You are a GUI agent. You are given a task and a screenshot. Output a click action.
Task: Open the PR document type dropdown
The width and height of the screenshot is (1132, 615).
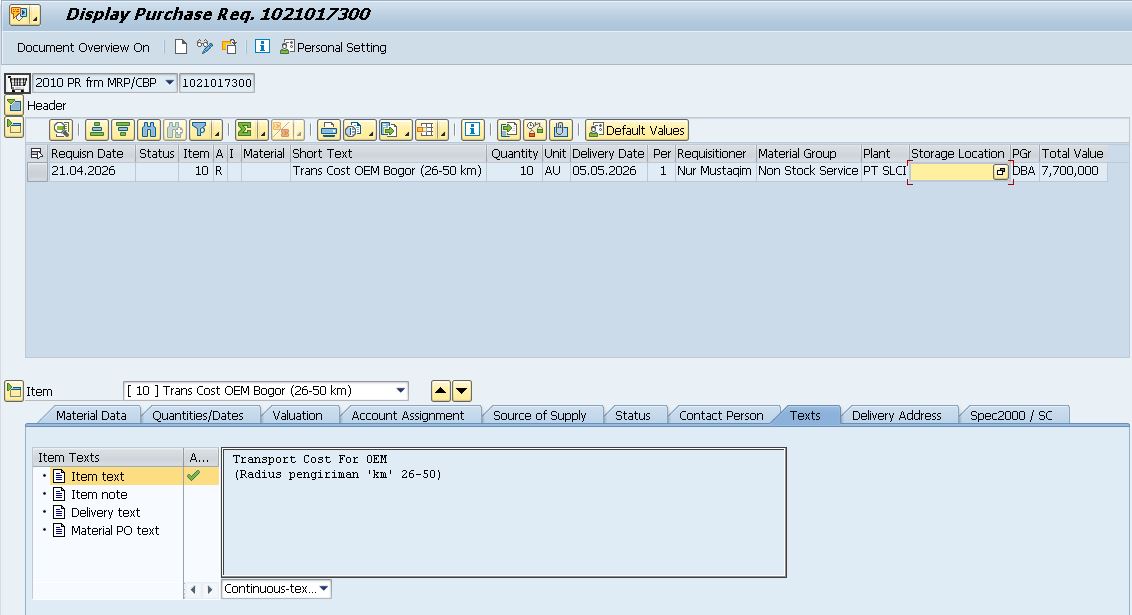pyautogui.click(x=170, y=82)
